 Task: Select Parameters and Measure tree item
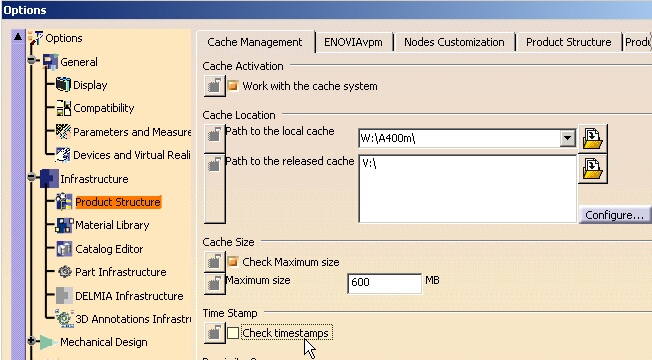[132, 132]
